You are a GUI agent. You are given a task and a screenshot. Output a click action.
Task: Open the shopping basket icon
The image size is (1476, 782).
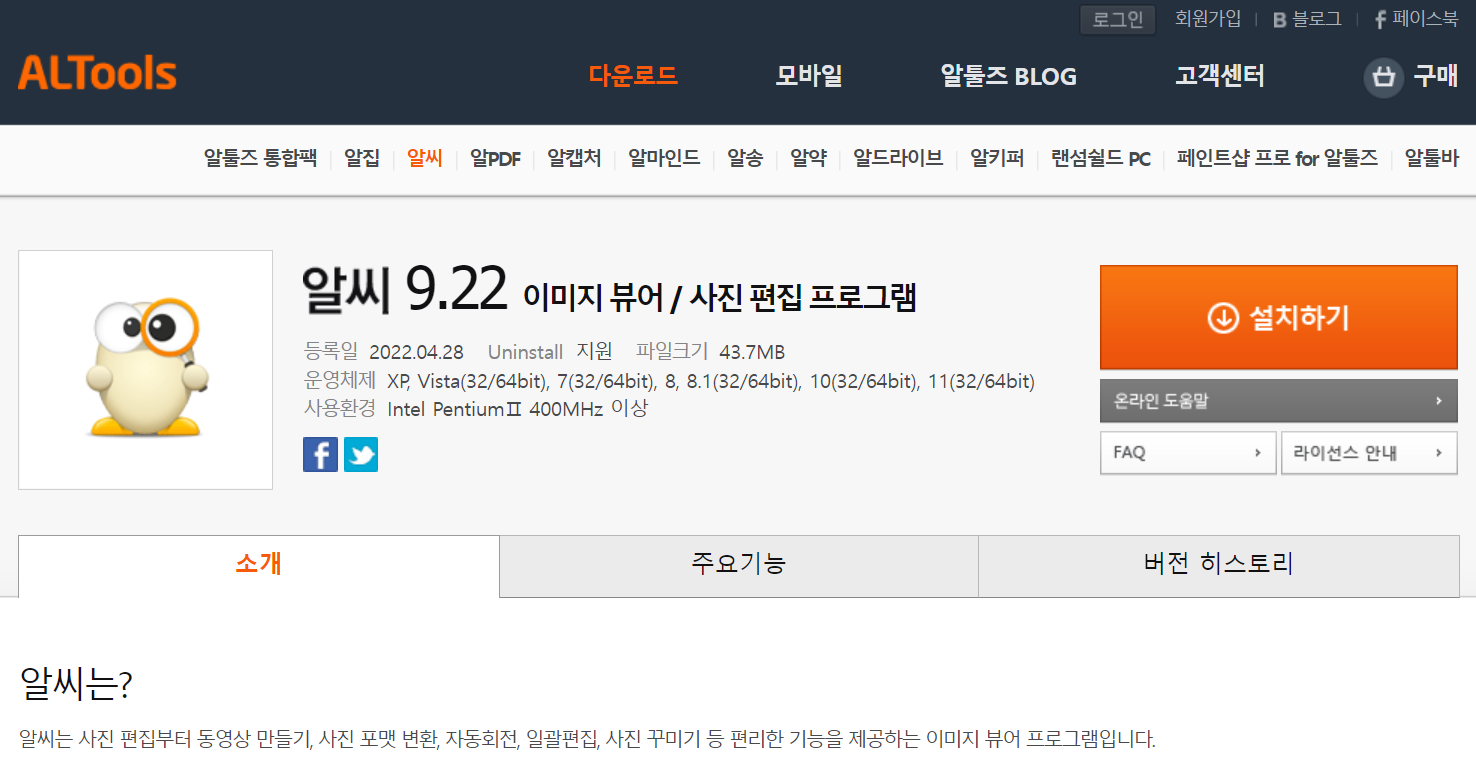click(x=1384, y=76)
